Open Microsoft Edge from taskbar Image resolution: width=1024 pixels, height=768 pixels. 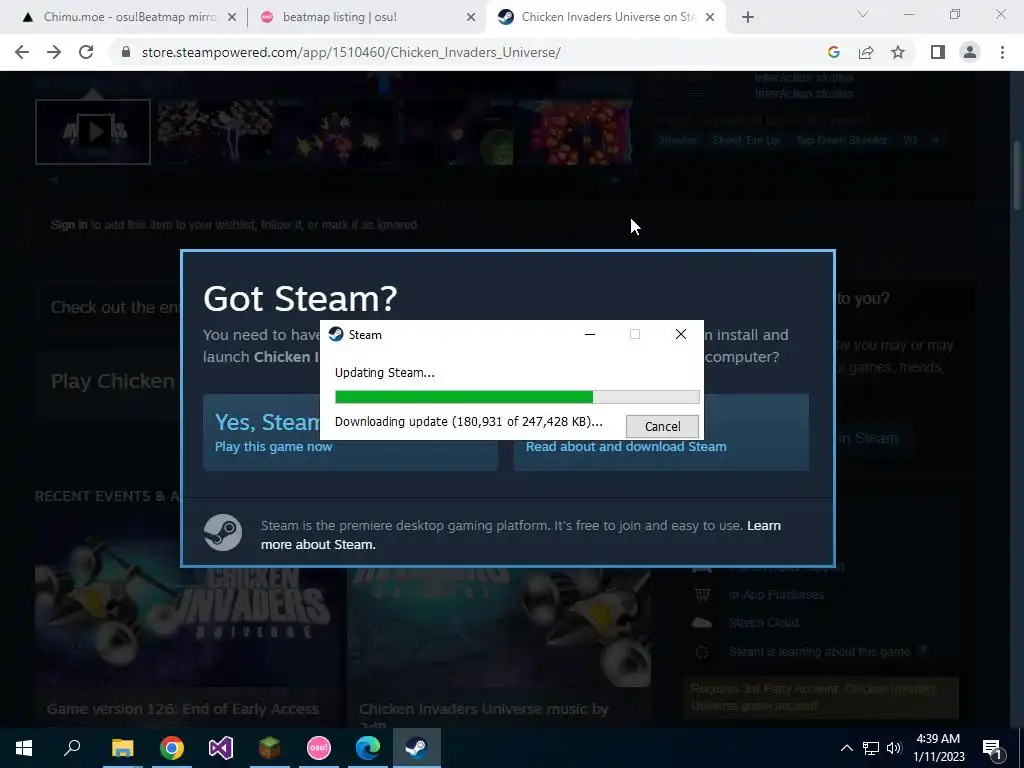point(368,748)
